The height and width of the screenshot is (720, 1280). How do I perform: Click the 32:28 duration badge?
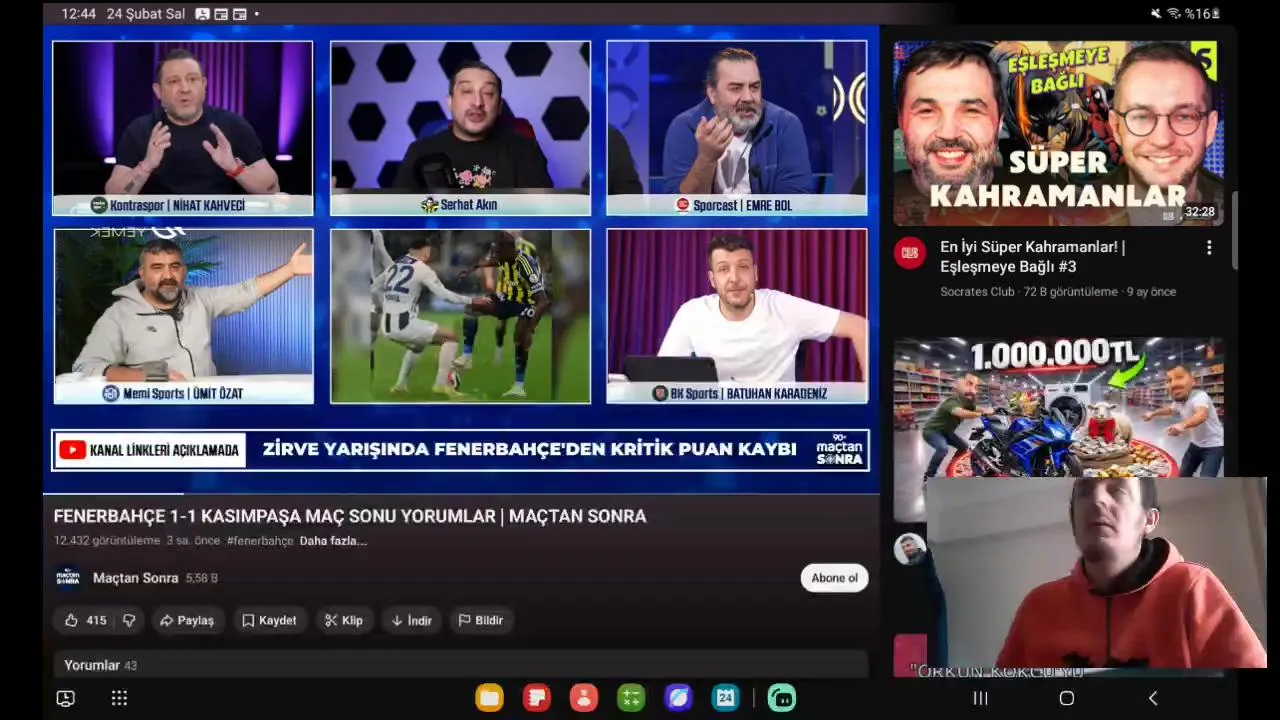(x=1199, y=212)
